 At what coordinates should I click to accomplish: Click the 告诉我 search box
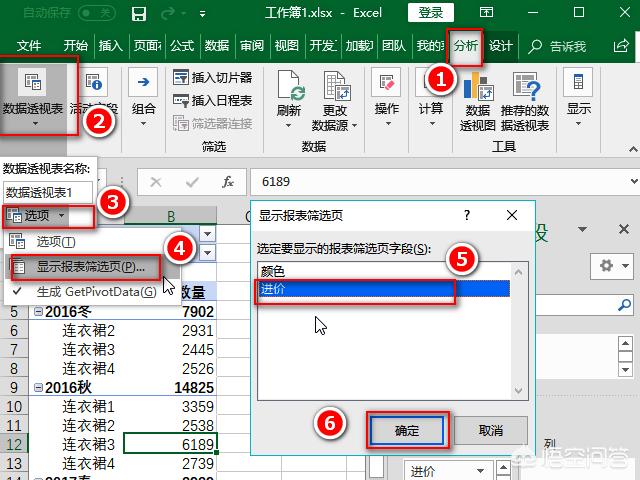click(x=557, y=47)
